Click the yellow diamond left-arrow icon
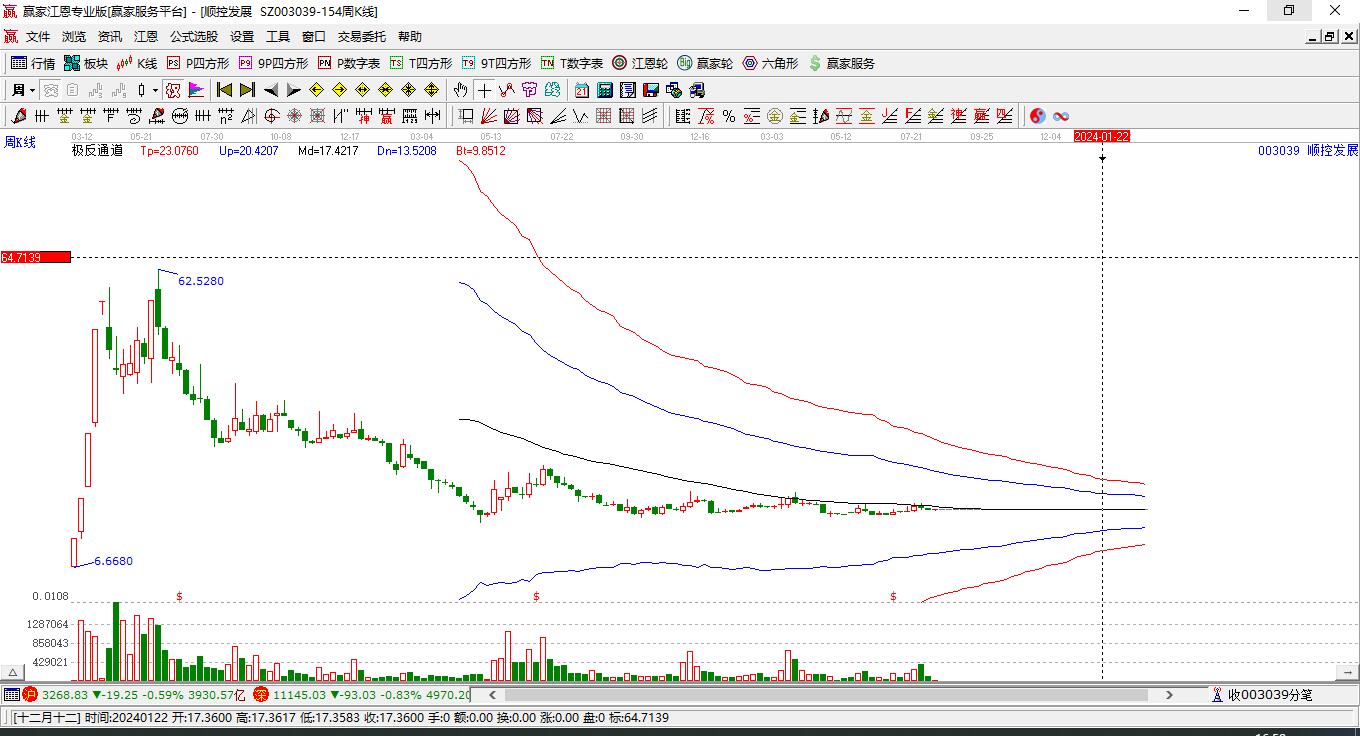The height and width of the screenshot is (736, 1360). [316, 90]
